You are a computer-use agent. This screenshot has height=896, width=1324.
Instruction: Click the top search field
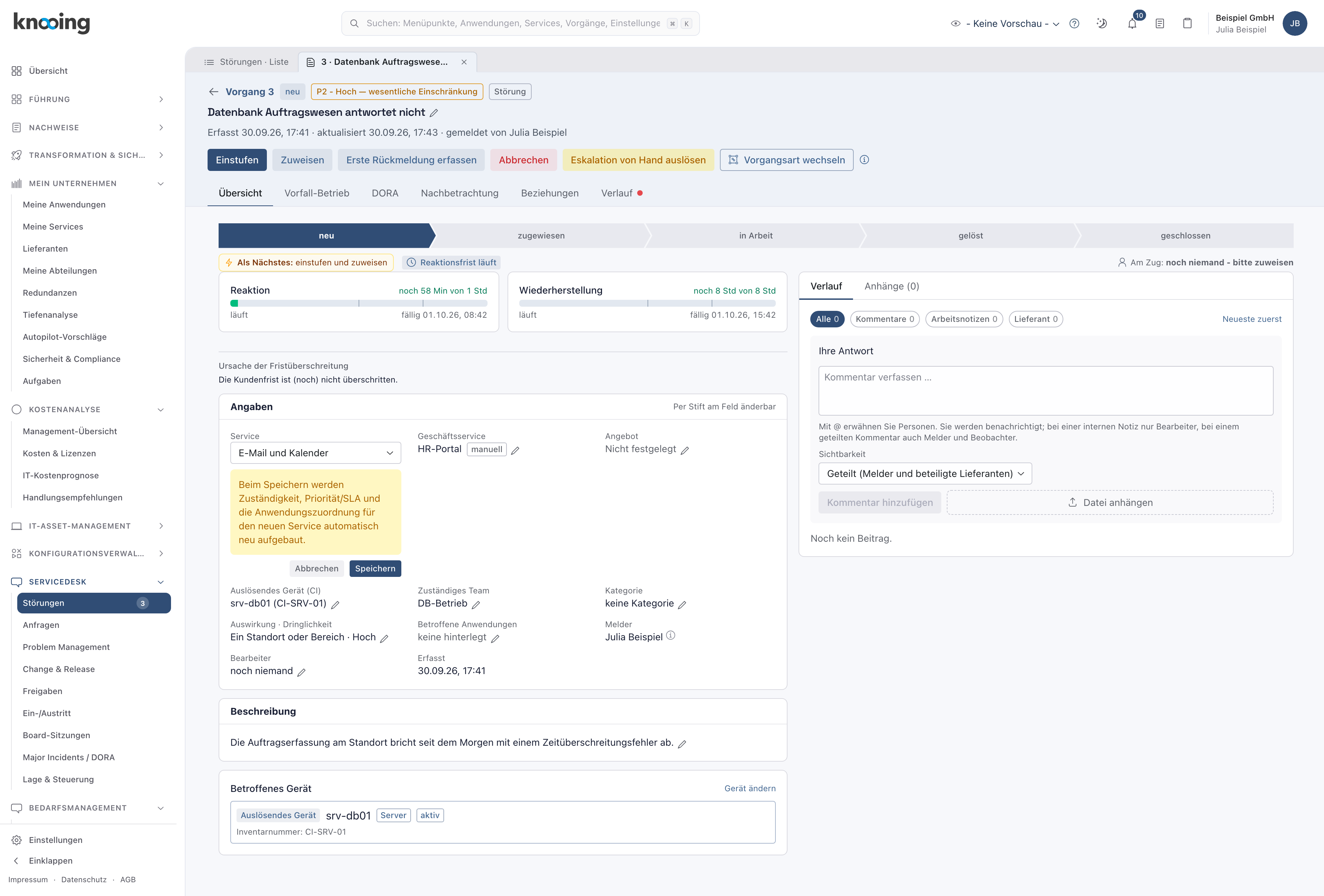(x=520, y=23)
